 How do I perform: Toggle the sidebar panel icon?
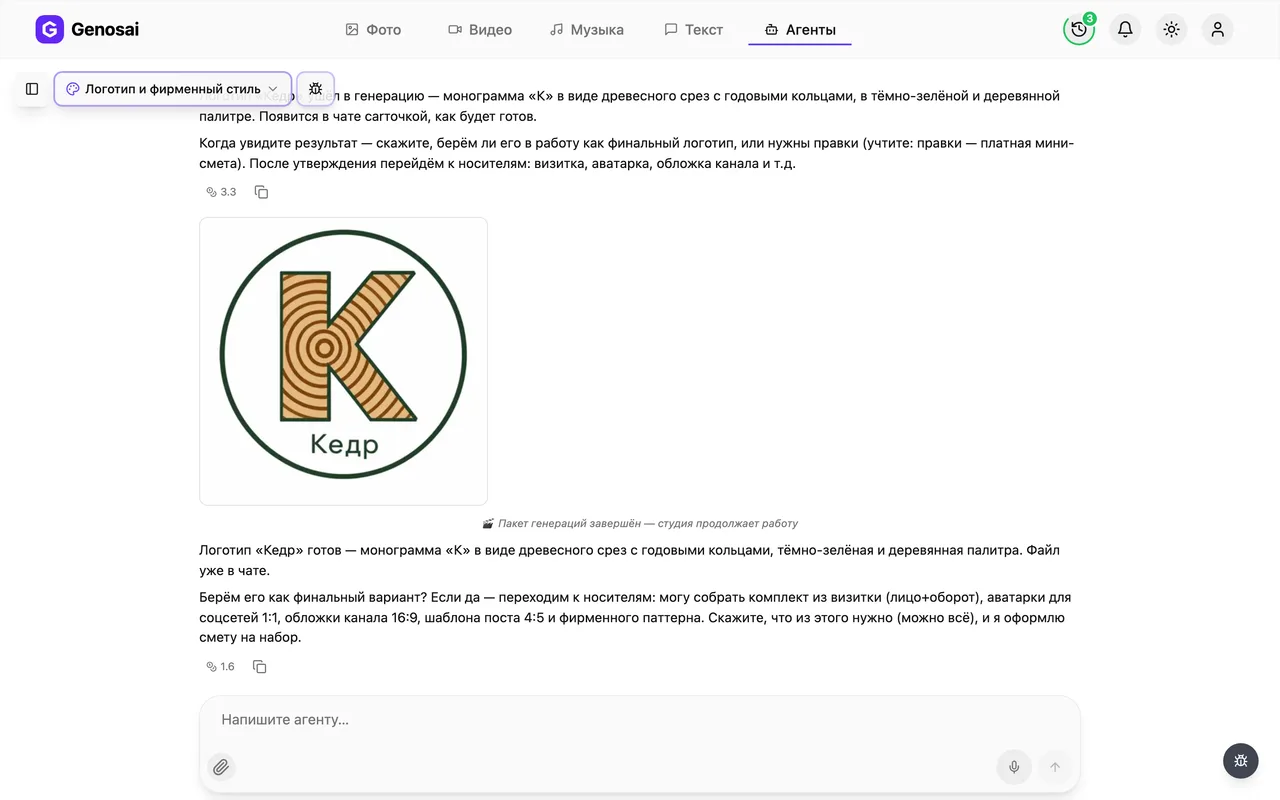(32, 89)
